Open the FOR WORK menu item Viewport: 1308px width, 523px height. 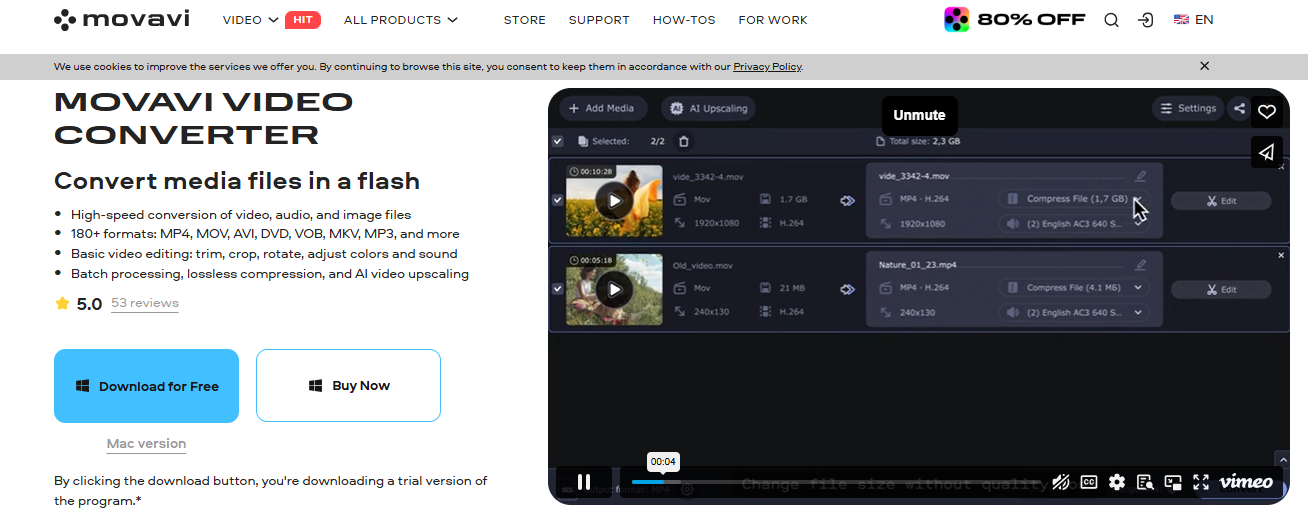(773, 20)
